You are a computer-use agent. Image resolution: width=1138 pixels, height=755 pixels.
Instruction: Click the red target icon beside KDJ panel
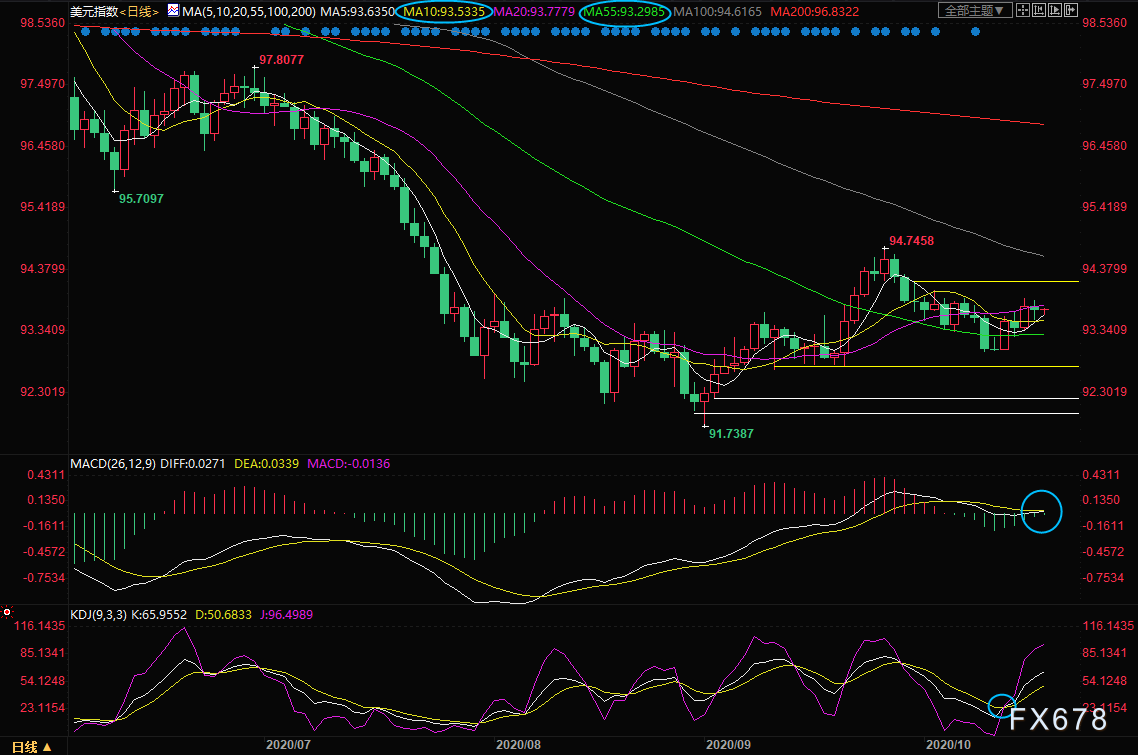coord(7,612)
